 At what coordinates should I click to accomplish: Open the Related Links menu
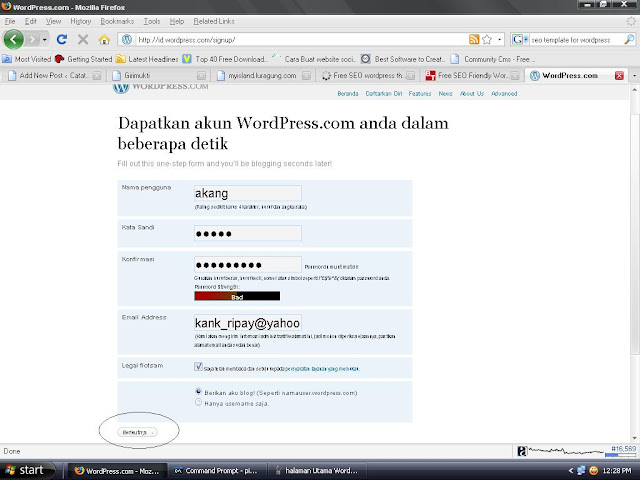pos(214,21)
